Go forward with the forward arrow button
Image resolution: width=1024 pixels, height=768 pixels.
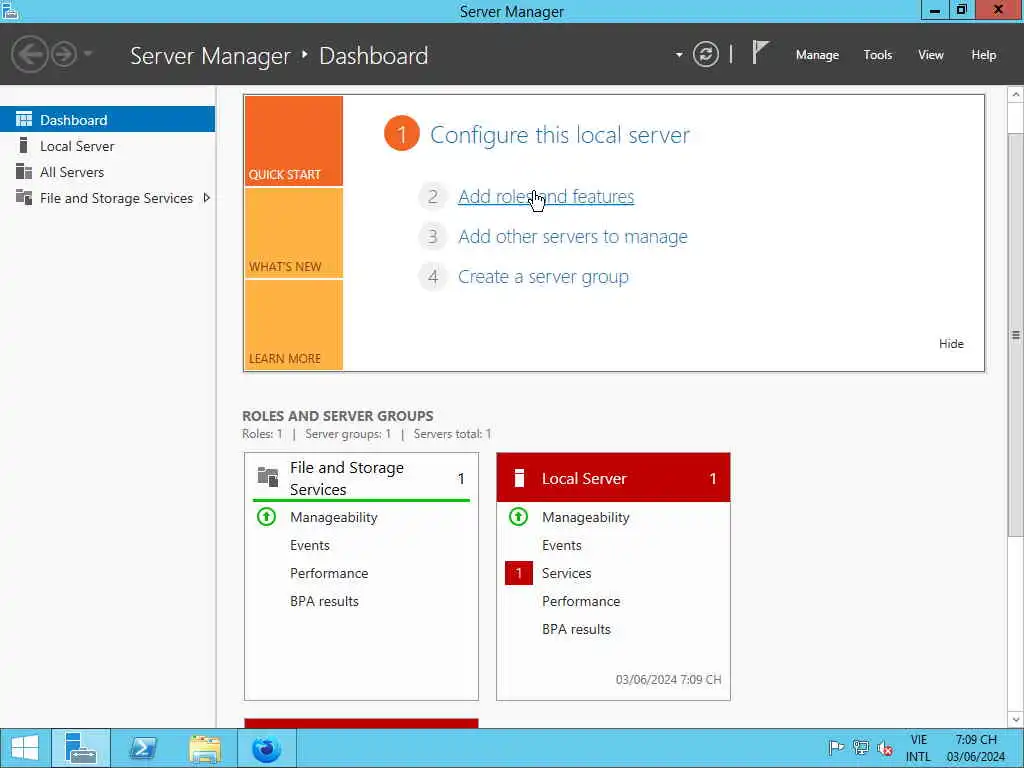(x=64, y=54)
